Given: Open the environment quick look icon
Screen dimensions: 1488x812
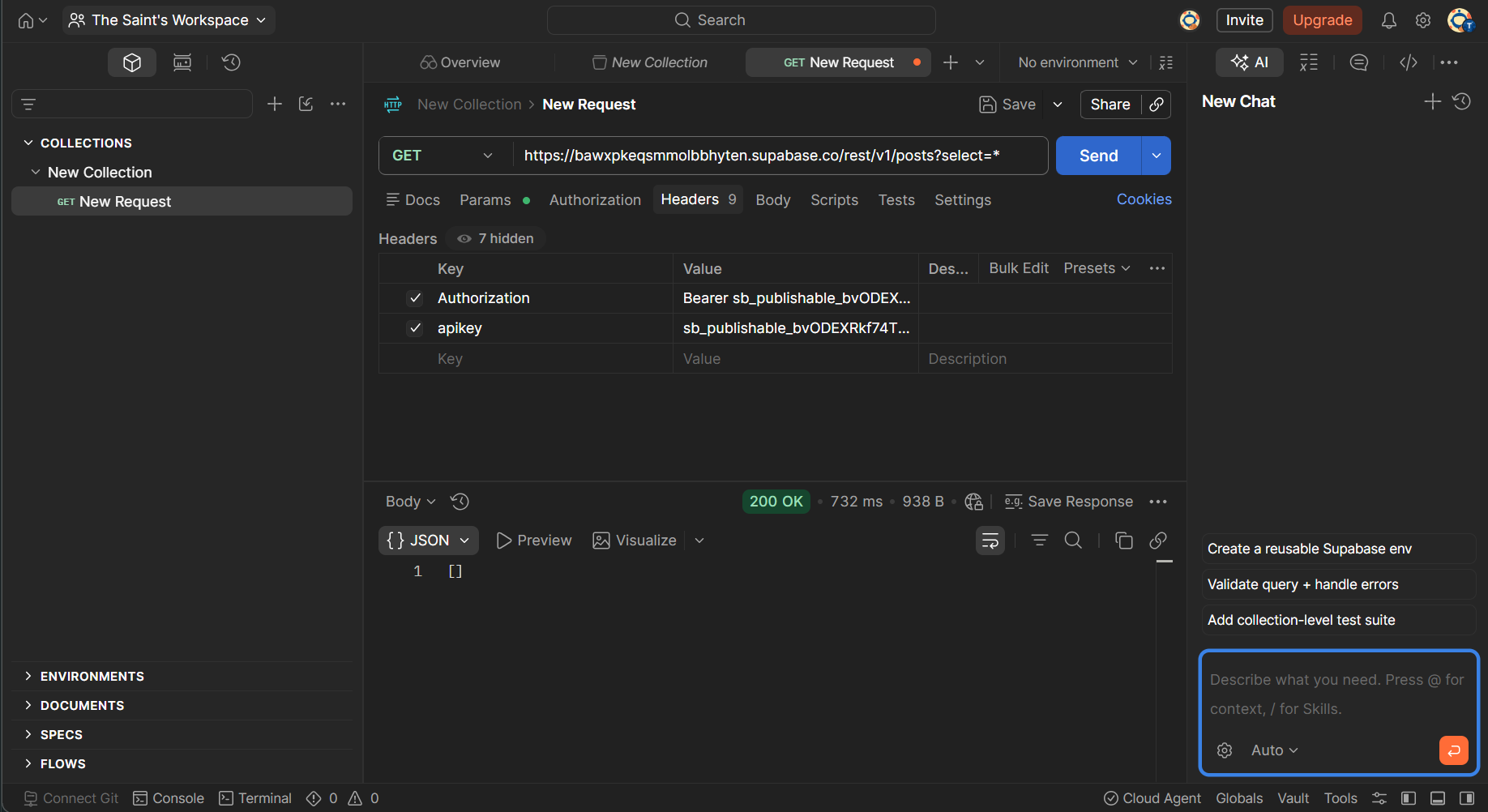Looking at the screenshot, I should coord(1166,62).
